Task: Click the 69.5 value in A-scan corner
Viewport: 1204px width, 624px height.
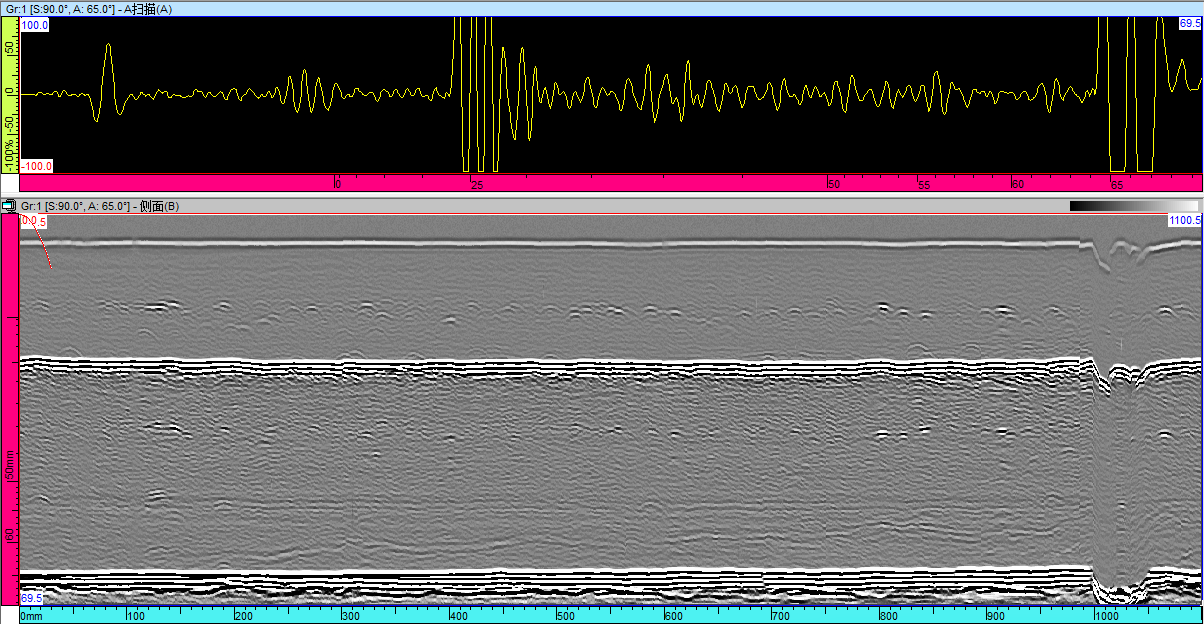Action: pyautogui.click(x=1190, y=22)
